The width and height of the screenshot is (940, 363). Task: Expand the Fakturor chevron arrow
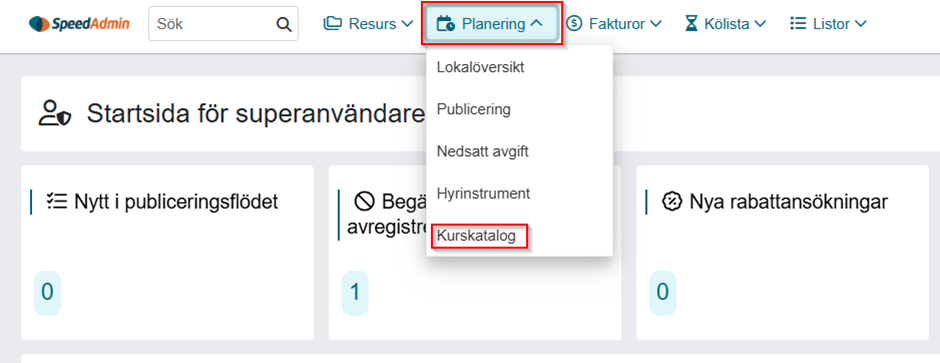click(x=655, y=24)
